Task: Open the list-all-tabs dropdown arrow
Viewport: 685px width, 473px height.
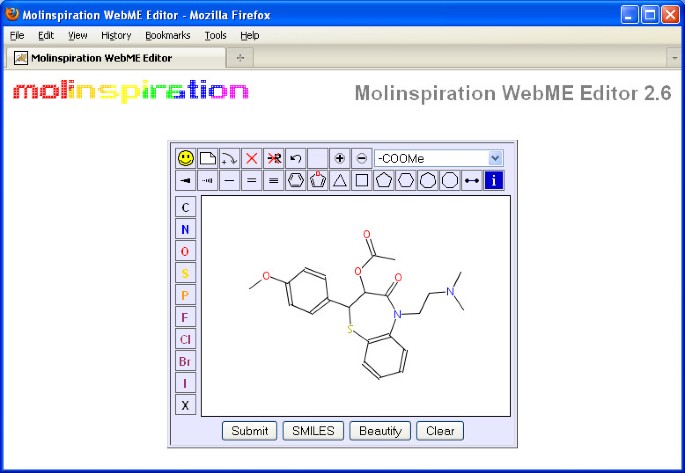Action: [x=674, y=58]
